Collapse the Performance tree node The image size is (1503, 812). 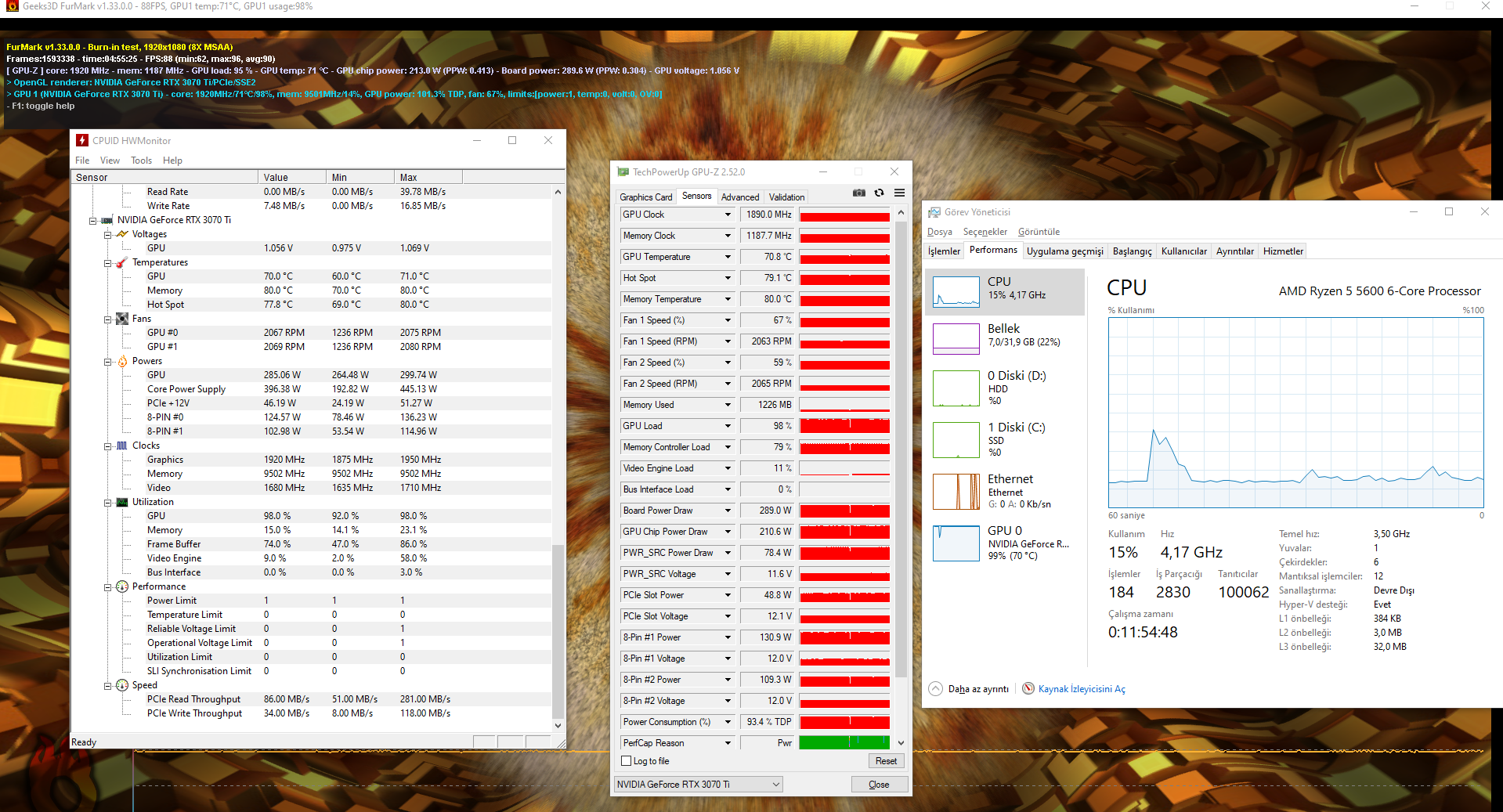107,587
